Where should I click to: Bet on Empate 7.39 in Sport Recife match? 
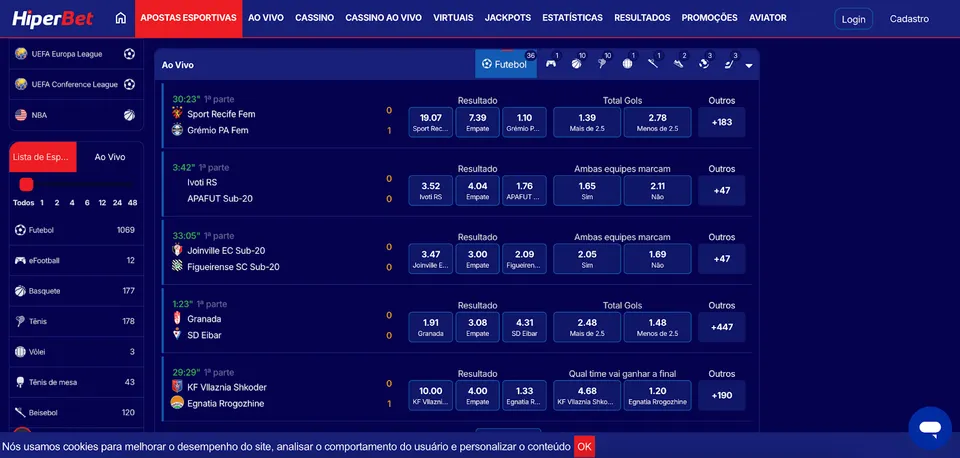478,122
